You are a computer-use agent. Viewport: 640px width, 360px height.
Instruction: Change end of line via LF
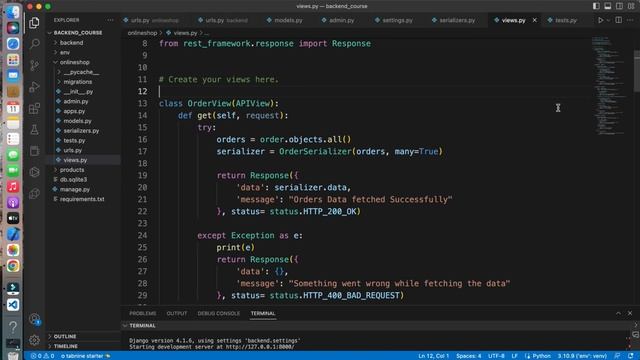(515, 356)
